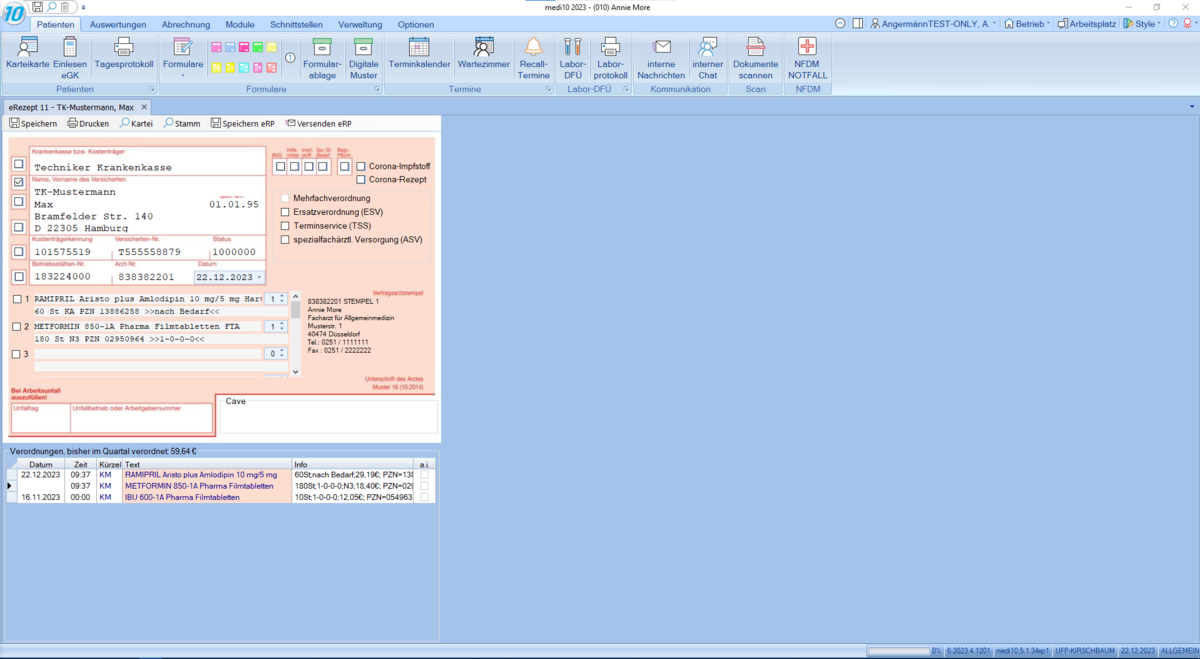Check the box for prescription line 3
This screenshot has width=1200, height=659.
[17, 354]
